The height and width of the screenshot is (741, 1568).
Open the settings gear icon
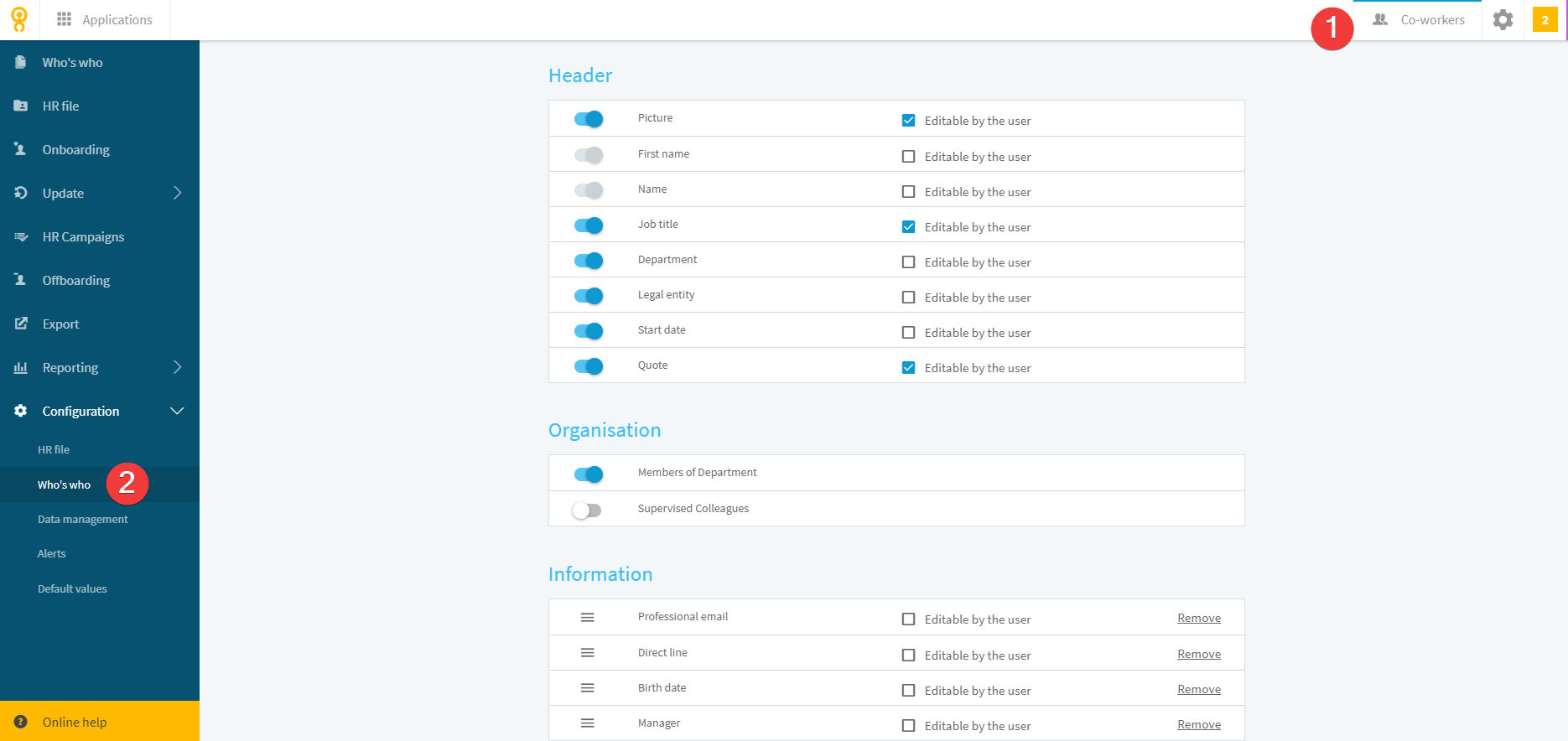1503,19
